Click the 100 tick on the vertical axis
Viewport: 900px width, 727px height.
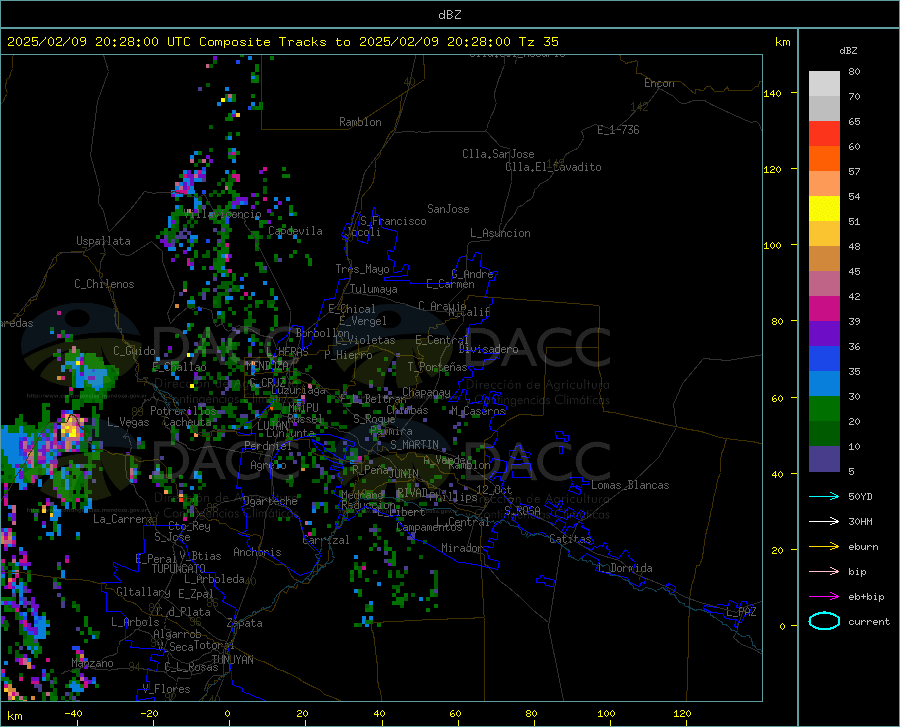coord(772,246)
